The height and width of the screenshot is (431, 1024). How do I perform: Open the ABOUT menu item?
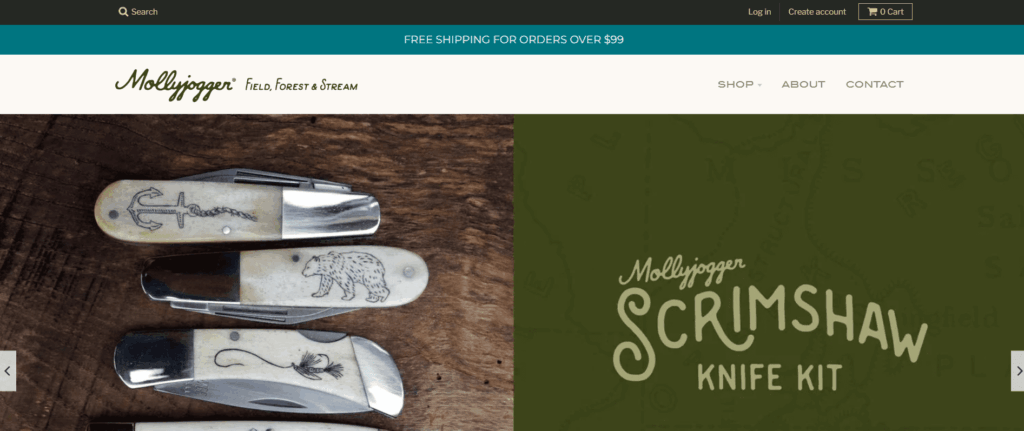click(803, 84)
